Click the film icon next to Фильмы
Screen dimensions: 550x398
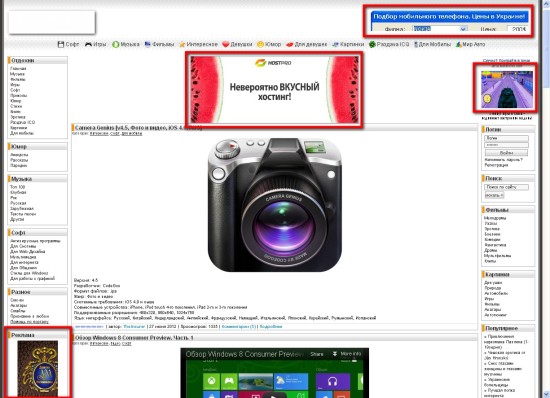click(148, 44)
